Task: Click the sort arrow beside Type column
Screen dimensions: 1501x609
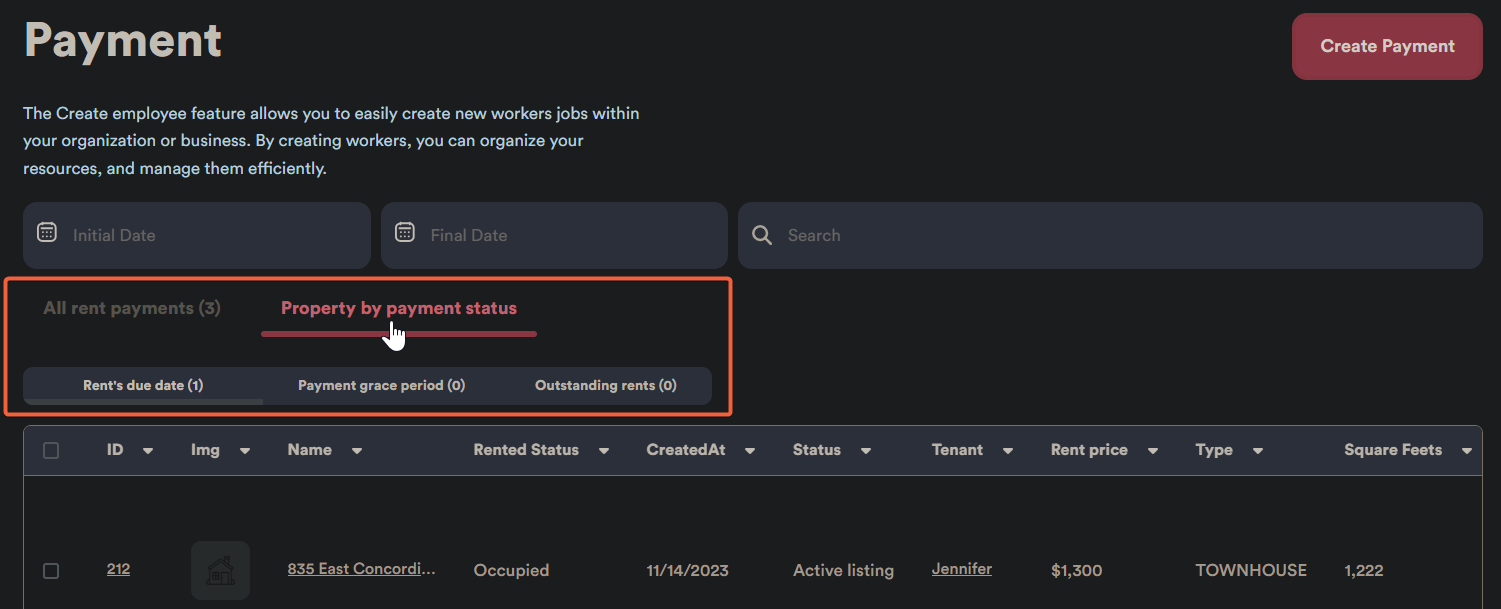Action: point(1258,451)
